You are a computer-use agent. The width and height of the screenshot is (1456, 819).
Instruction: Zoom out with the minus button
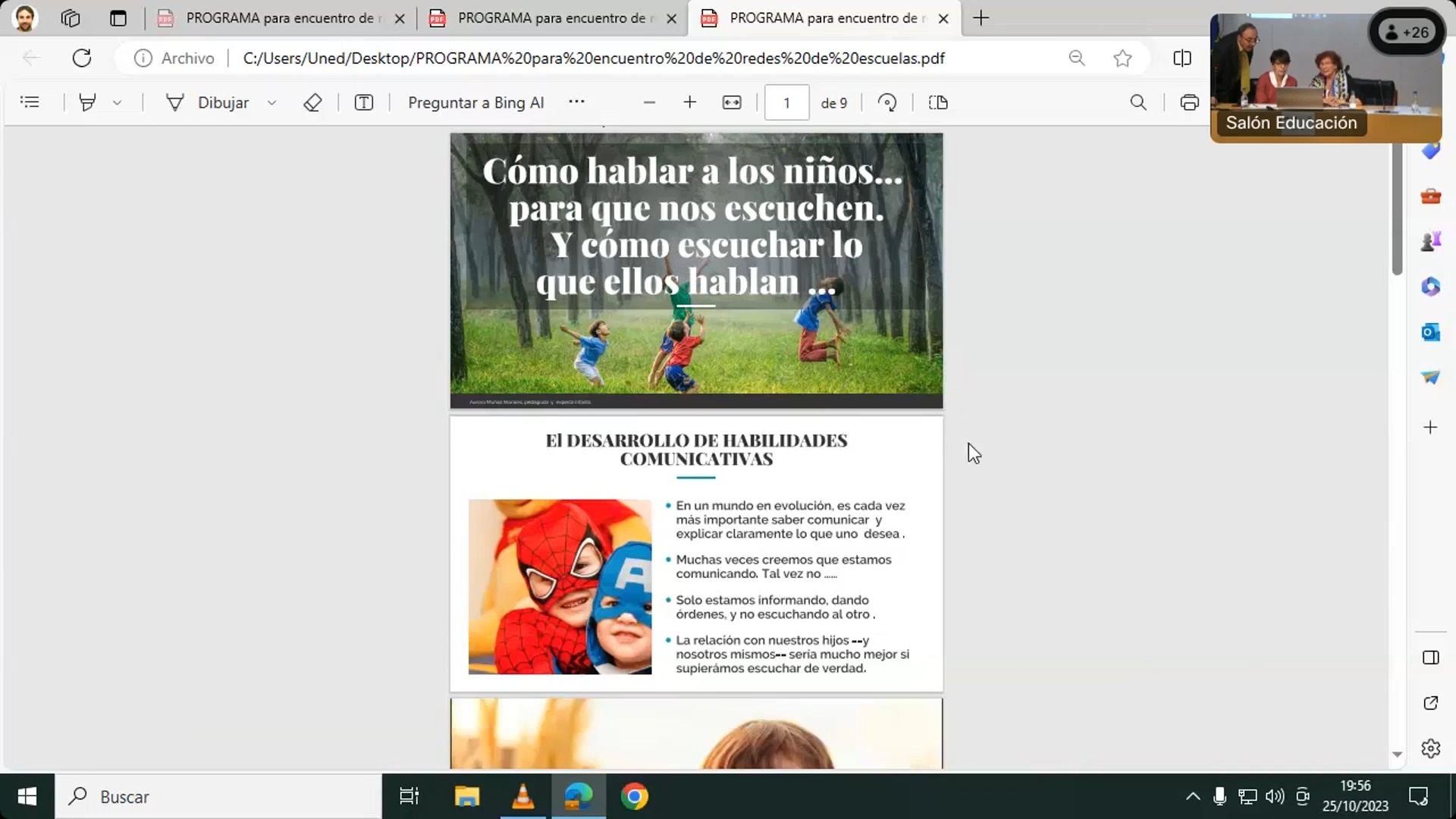[x=649, y=102]
